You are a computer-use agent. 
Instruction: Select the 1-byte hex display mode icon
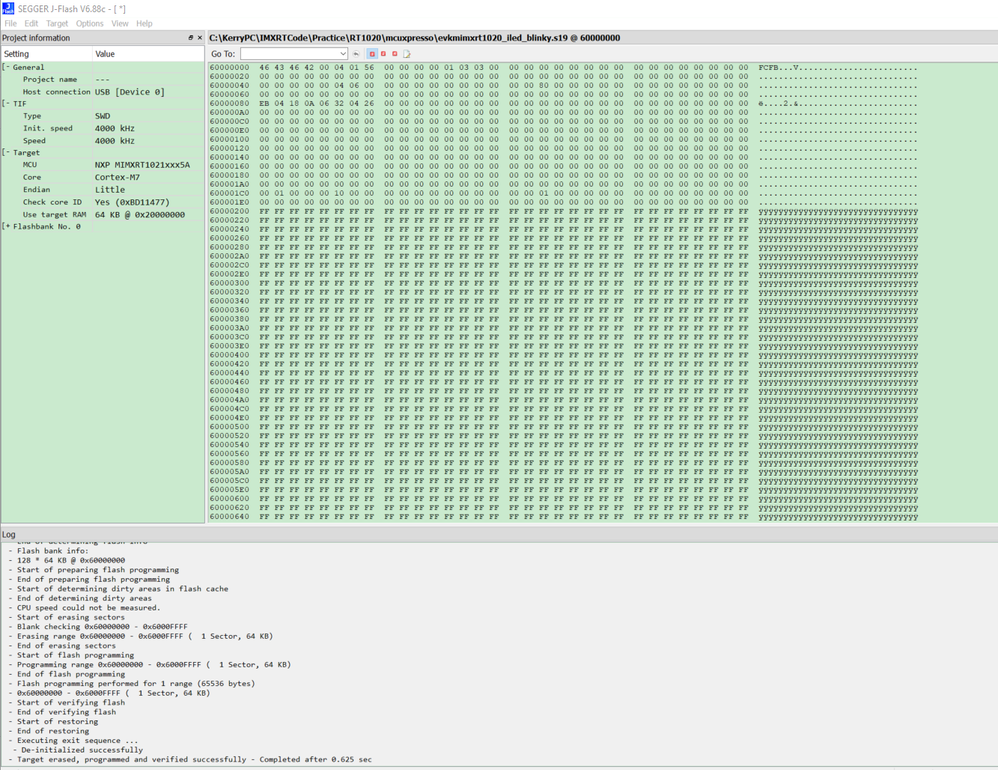tap(372, 53)
